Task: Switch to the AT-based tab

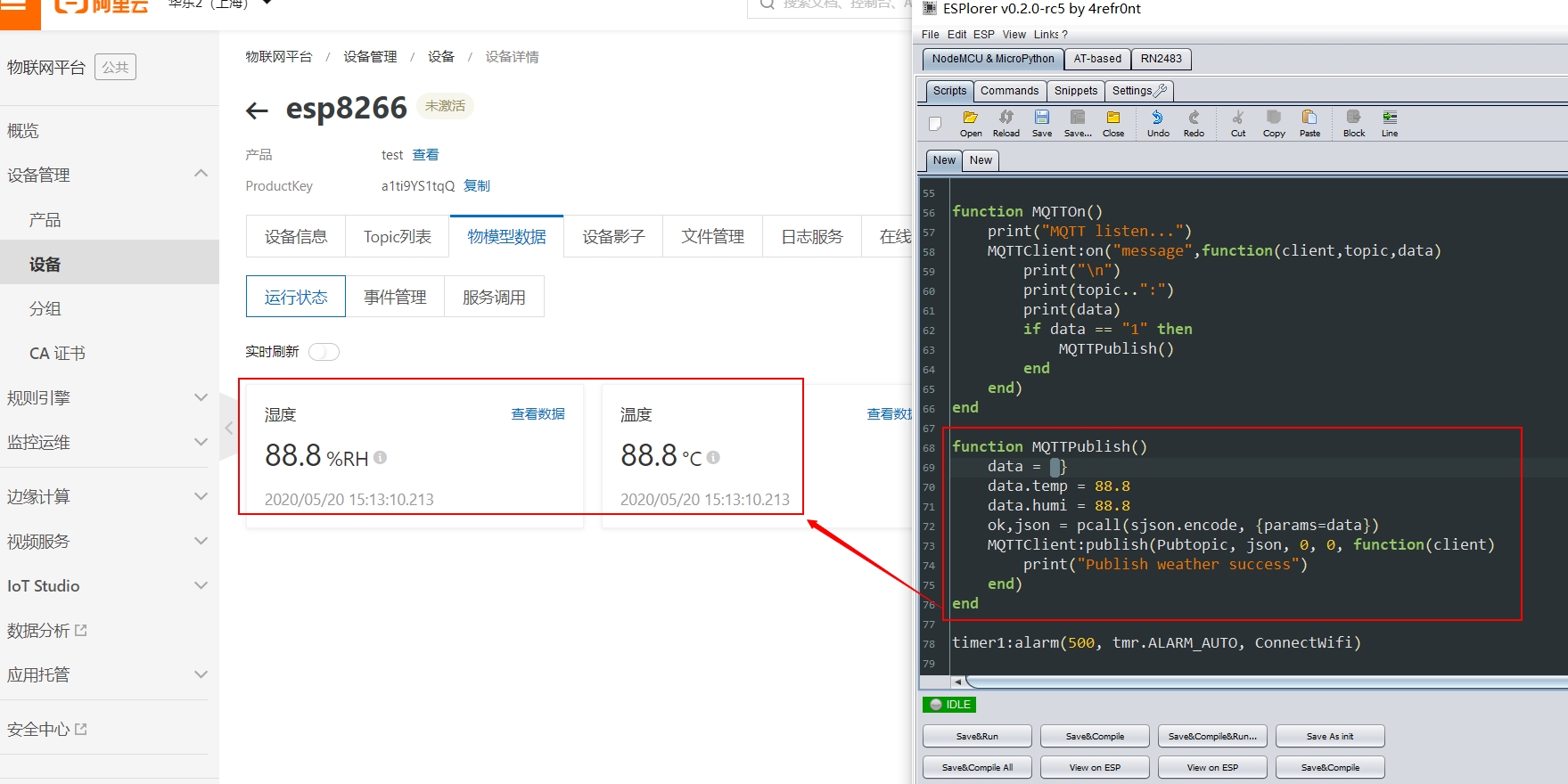Action: point(1097,59)
